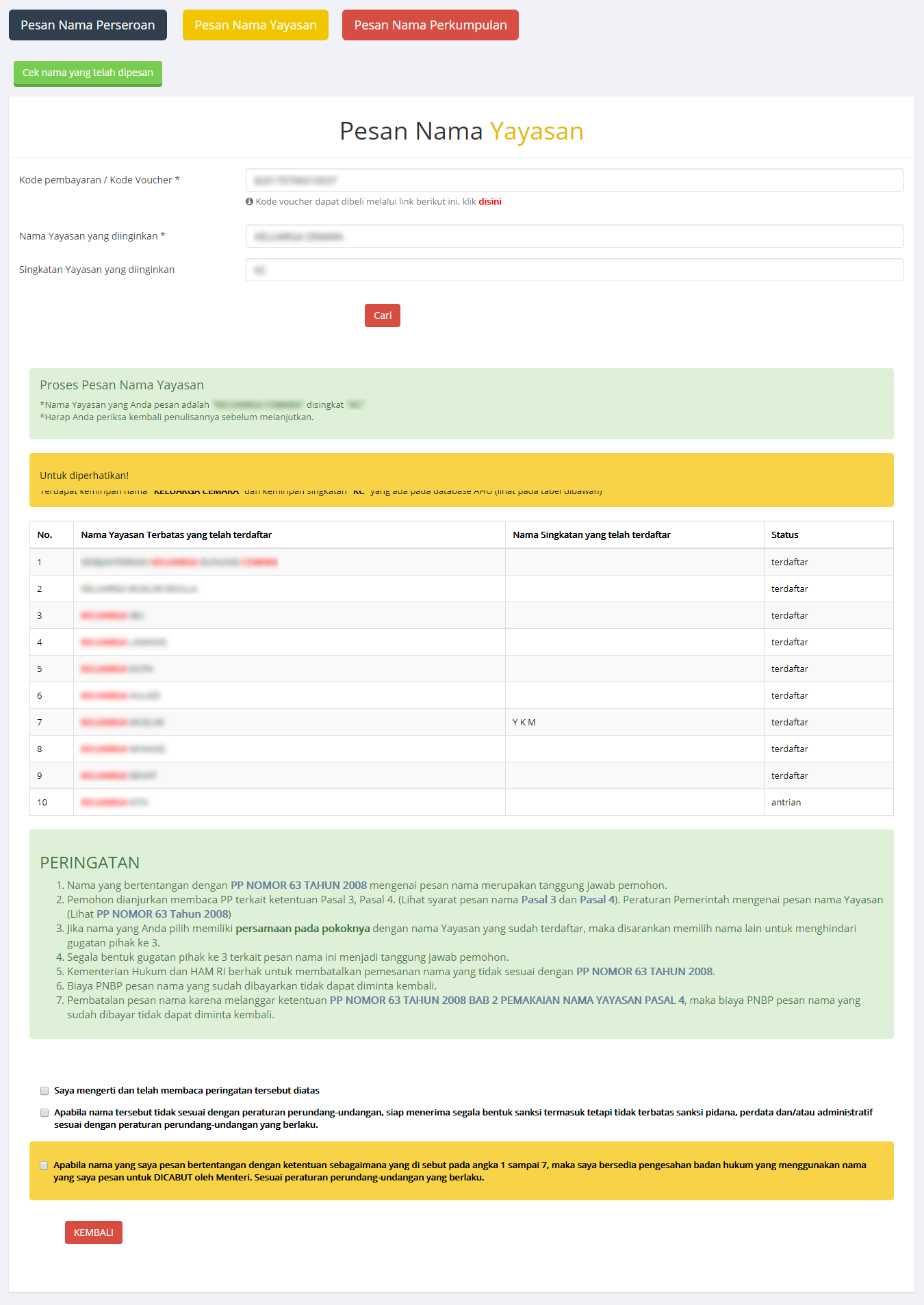Open the Pesan Nama Perseroan tab
The image size is (924, 1305).
tap(88, 25)
